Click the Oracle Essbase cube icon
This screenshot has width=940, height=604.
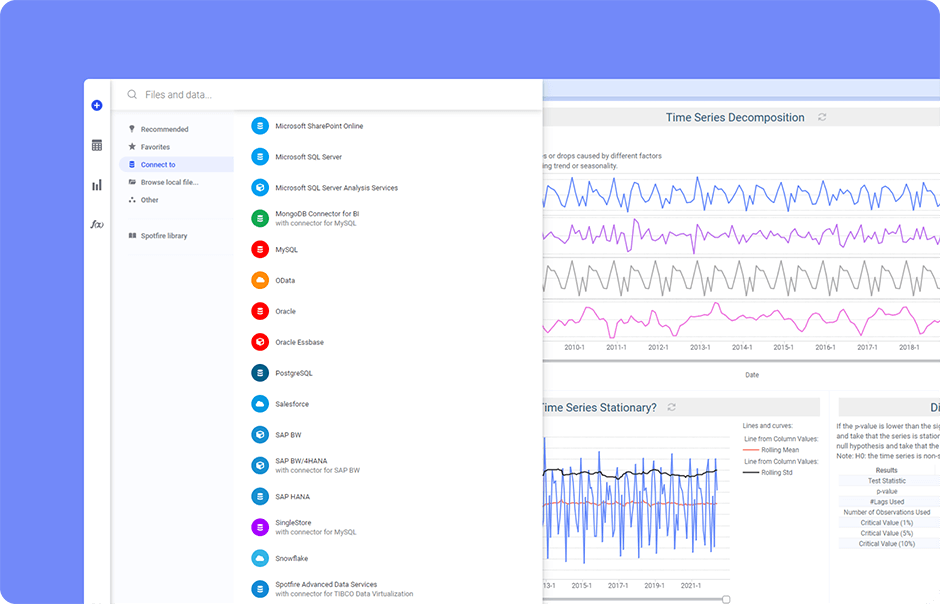pos(260,342)
